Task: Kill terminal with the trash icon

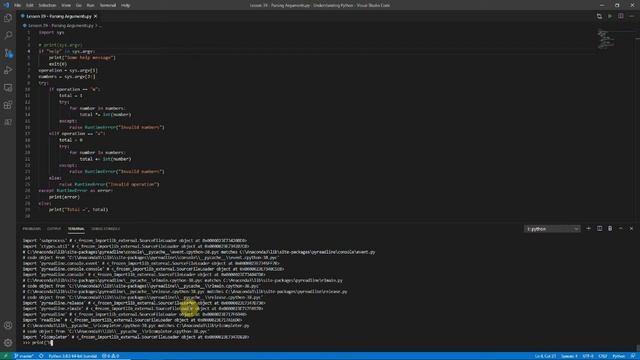Action: pyautogui.click(x=610, y=229)
